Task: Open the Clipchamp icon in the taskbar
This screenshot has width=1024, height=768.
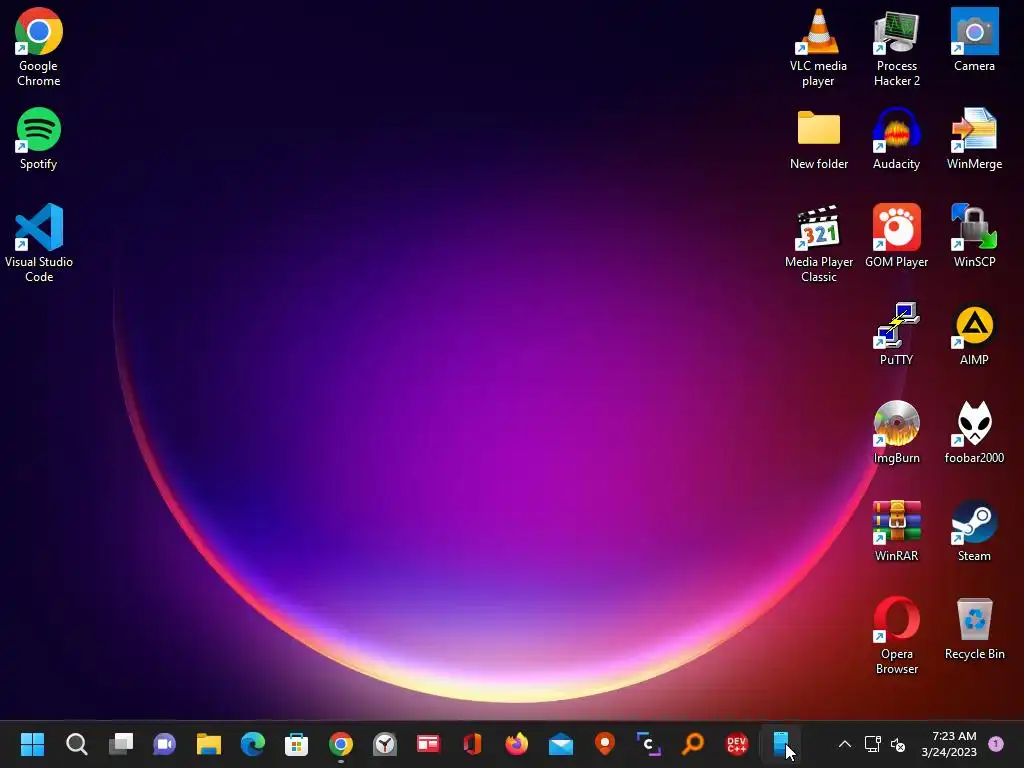Action: [648, 744]
